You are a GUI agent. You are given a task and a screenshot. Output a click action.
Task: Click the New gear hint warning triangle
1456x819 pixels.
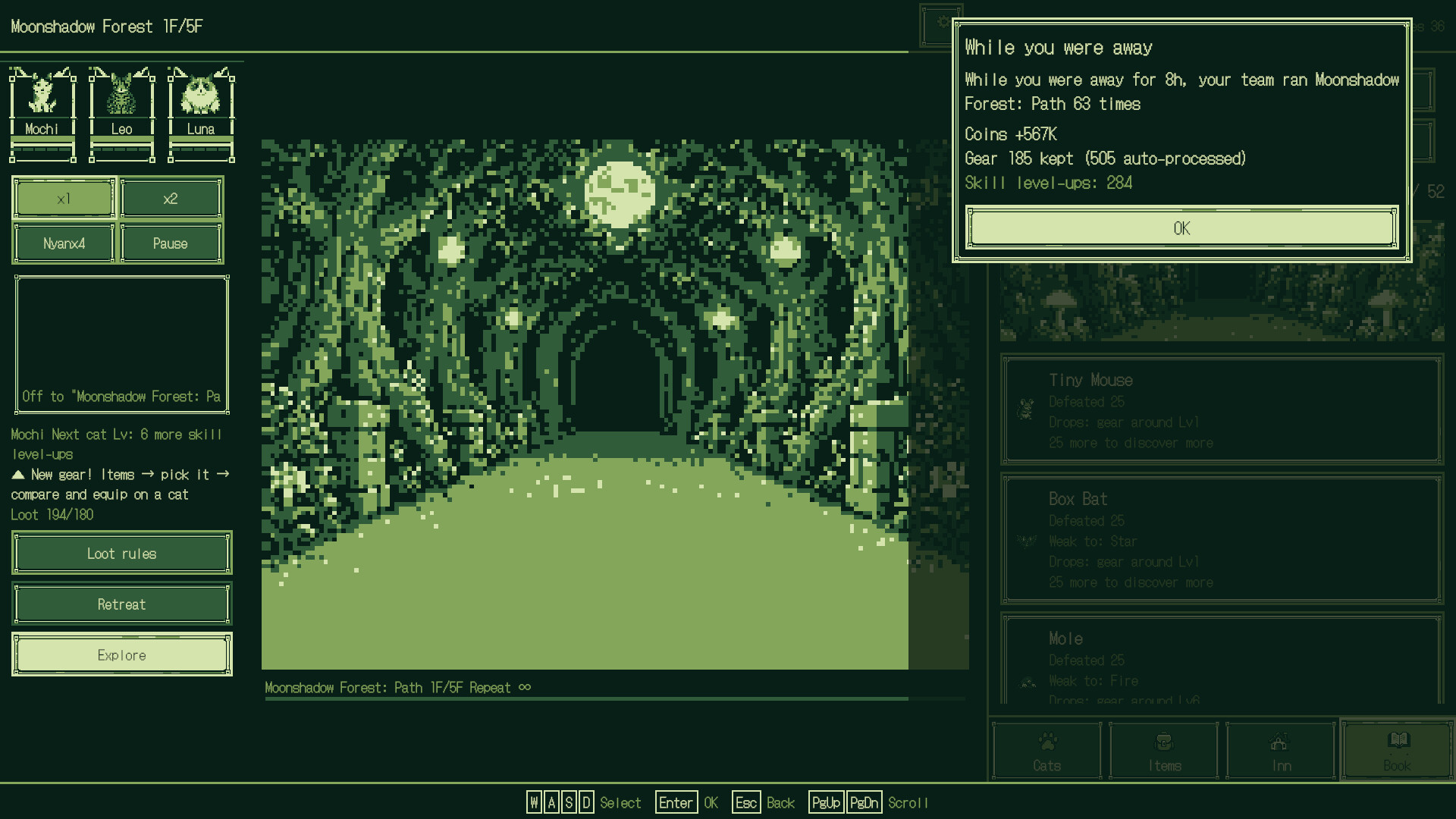point(18,475)
